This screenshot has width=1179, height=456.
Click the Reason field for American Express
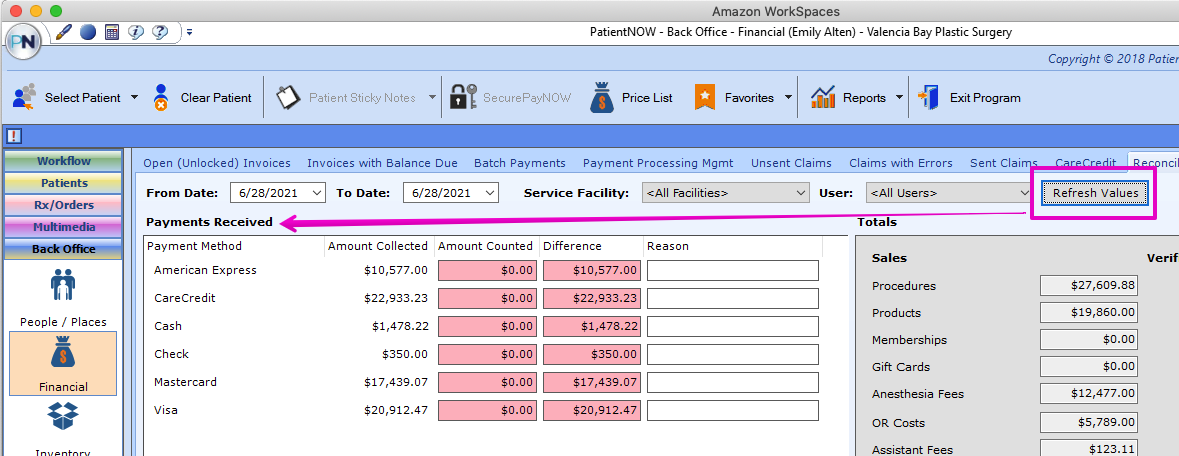pos(733,270)
